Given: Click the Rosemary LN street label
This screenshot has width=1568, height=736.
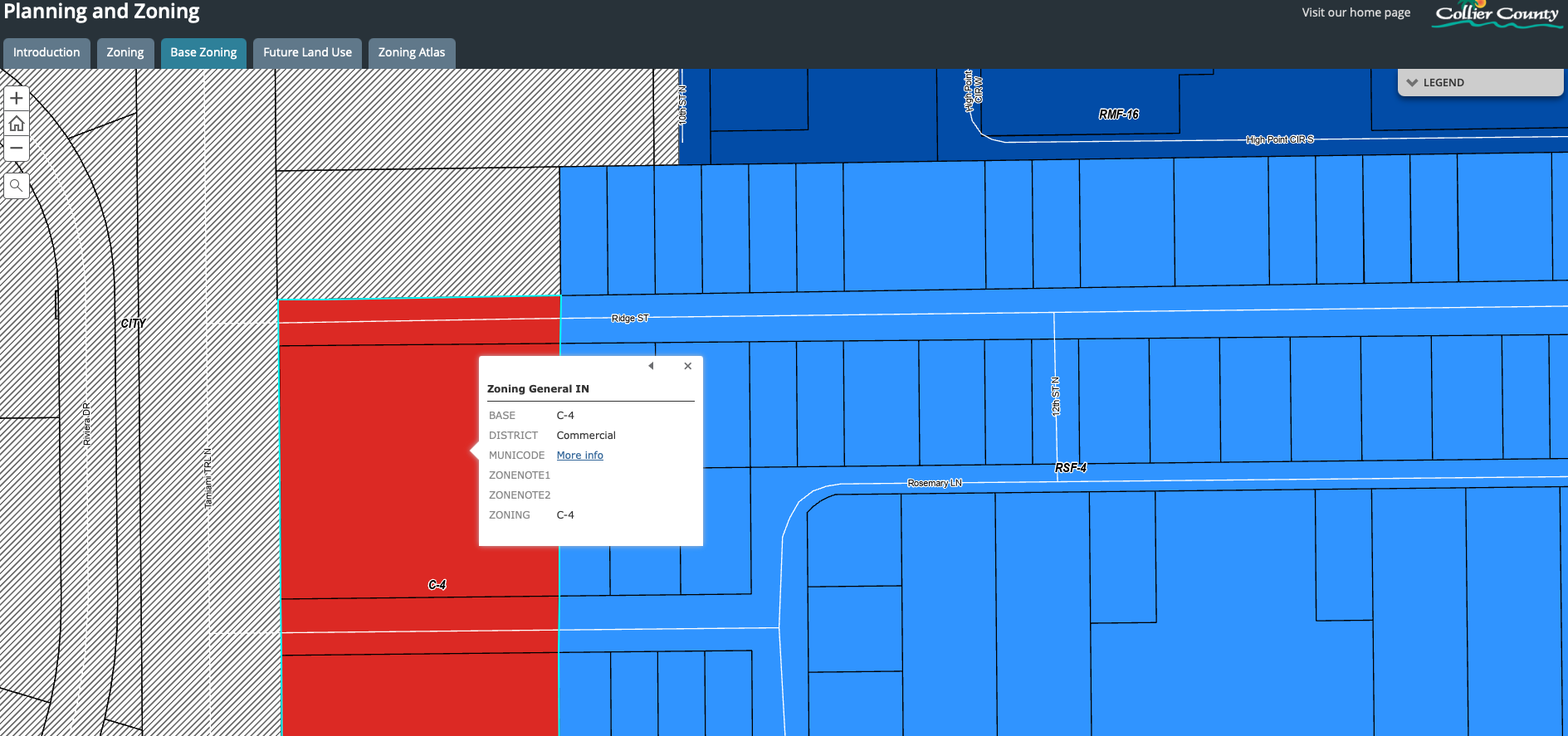Looking at the screenshot, I should (x=934, y=483).
